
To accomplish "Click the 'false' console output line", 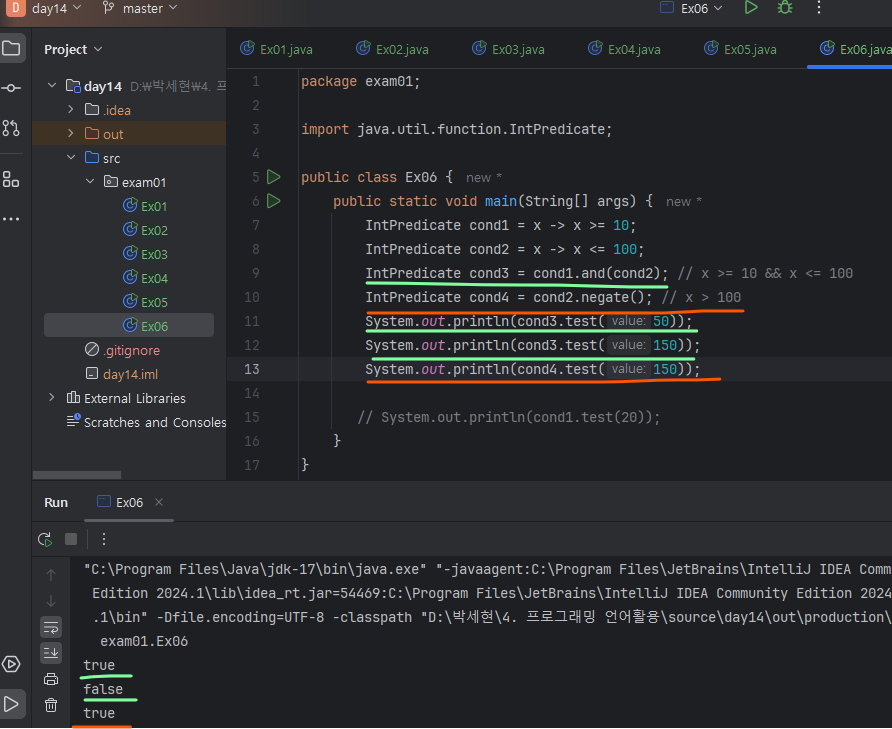I will (x=103, y=689).
